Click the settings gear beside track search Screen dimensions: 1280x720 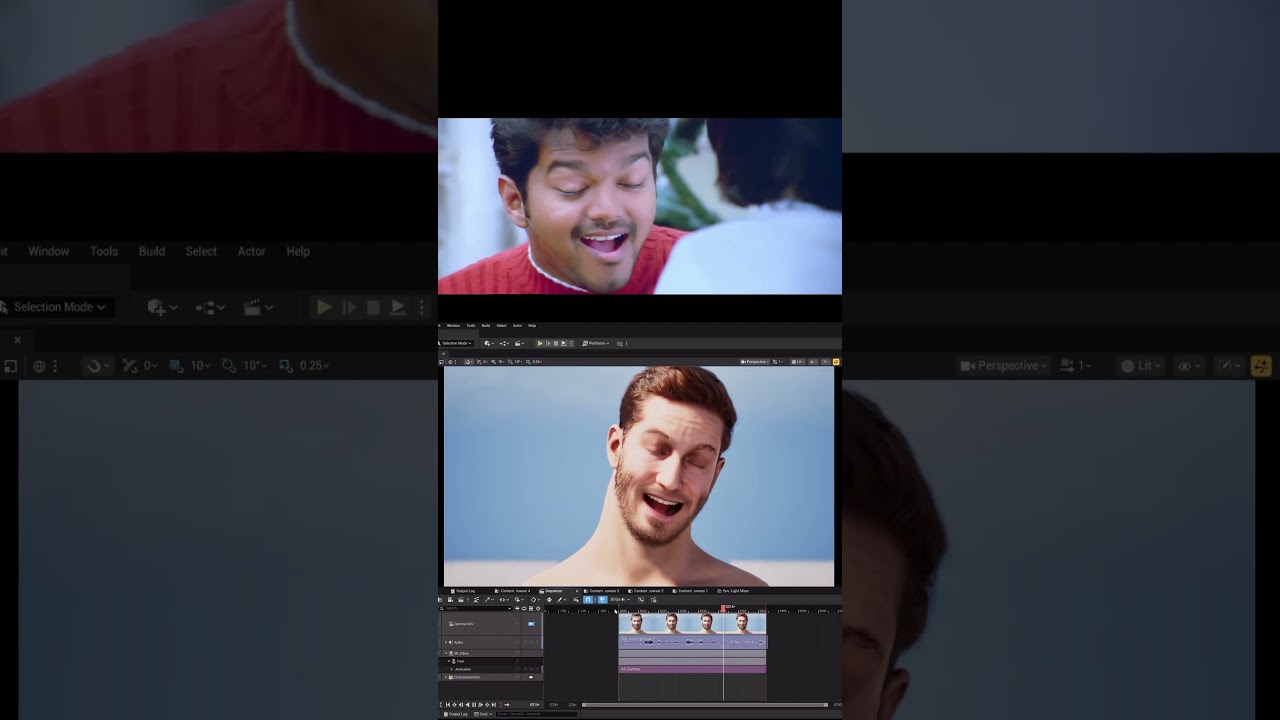(x=538, y=608)
